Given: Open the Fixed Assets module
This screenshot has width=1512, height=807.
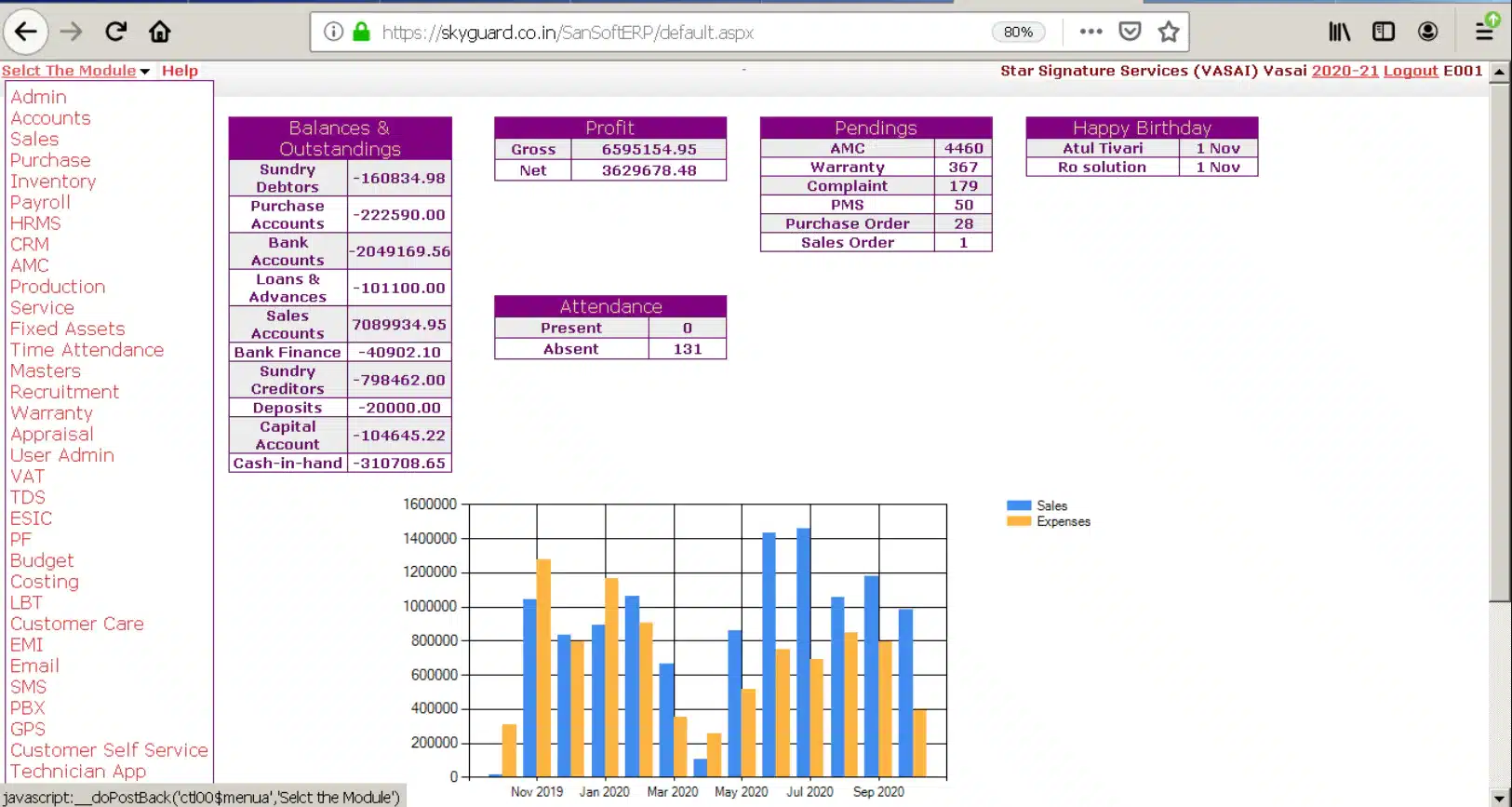Looking at the screenshot, I should pos(67,329).
